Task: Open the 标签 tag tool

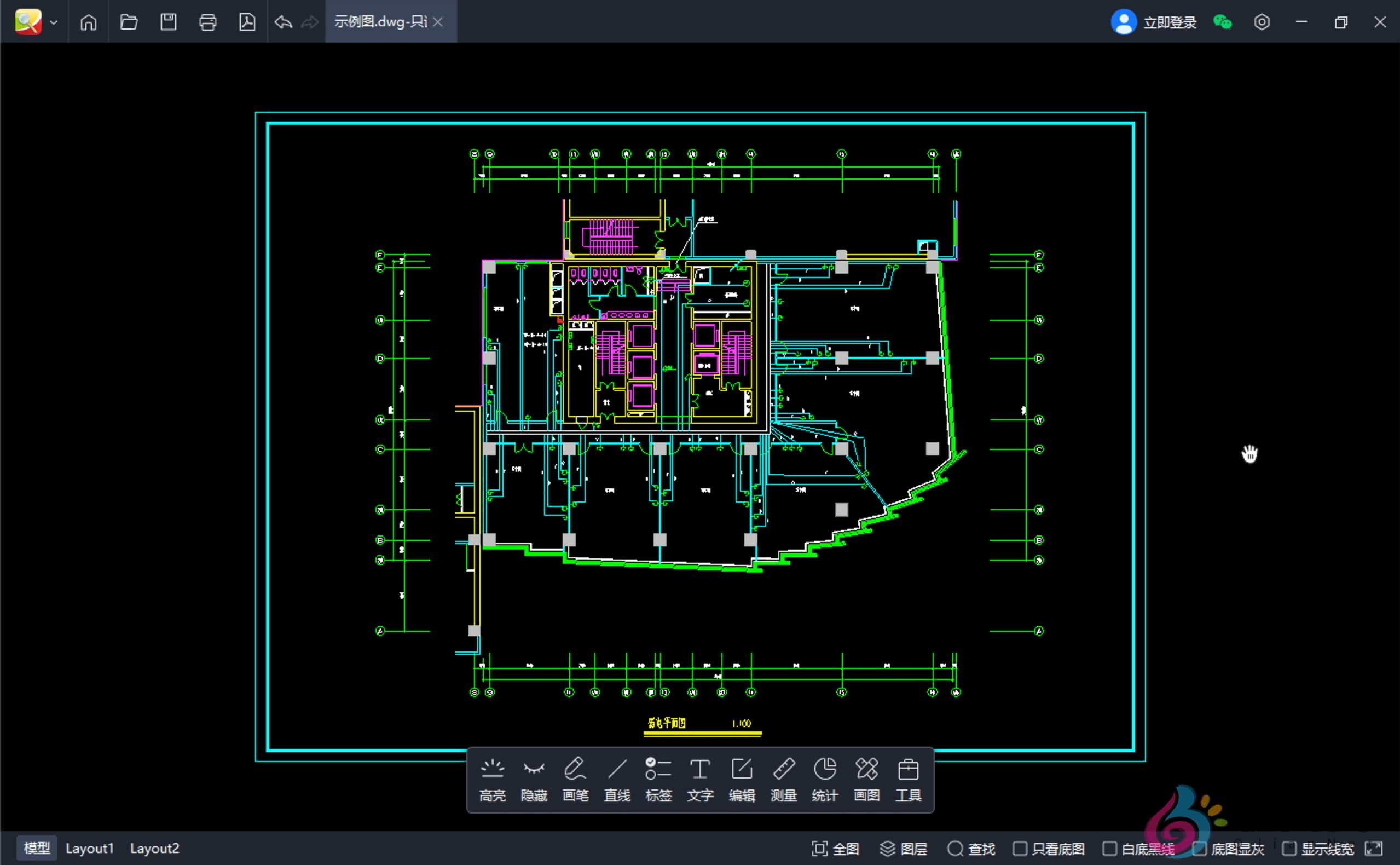Action: [658, 778]
